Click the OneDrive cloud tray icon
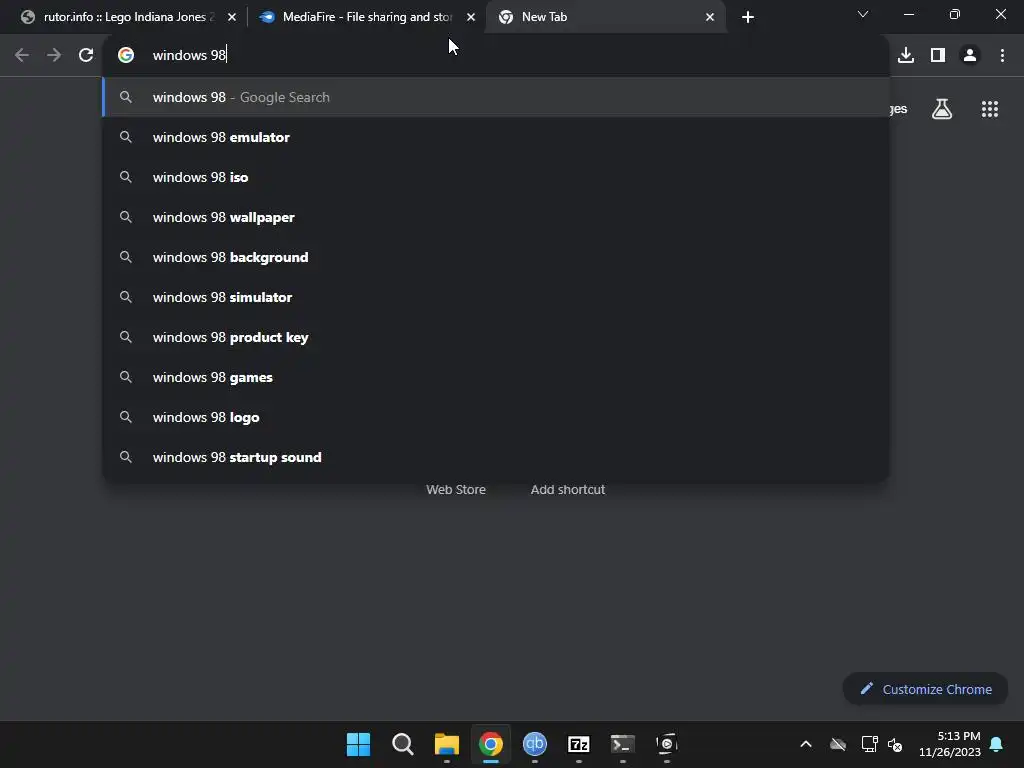The image size is (1024, 768). [x=838, y=744]
